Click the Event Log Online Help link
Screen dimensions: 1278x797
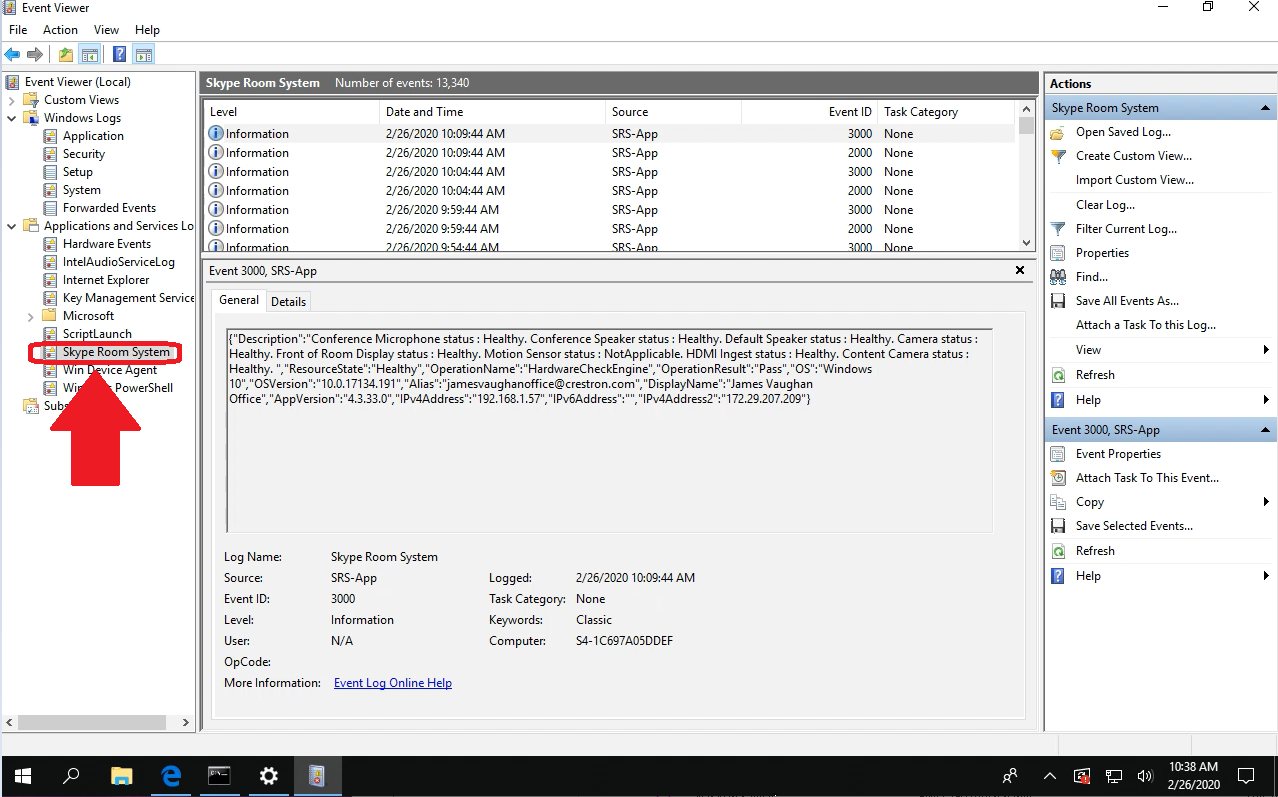click(393, 683)
